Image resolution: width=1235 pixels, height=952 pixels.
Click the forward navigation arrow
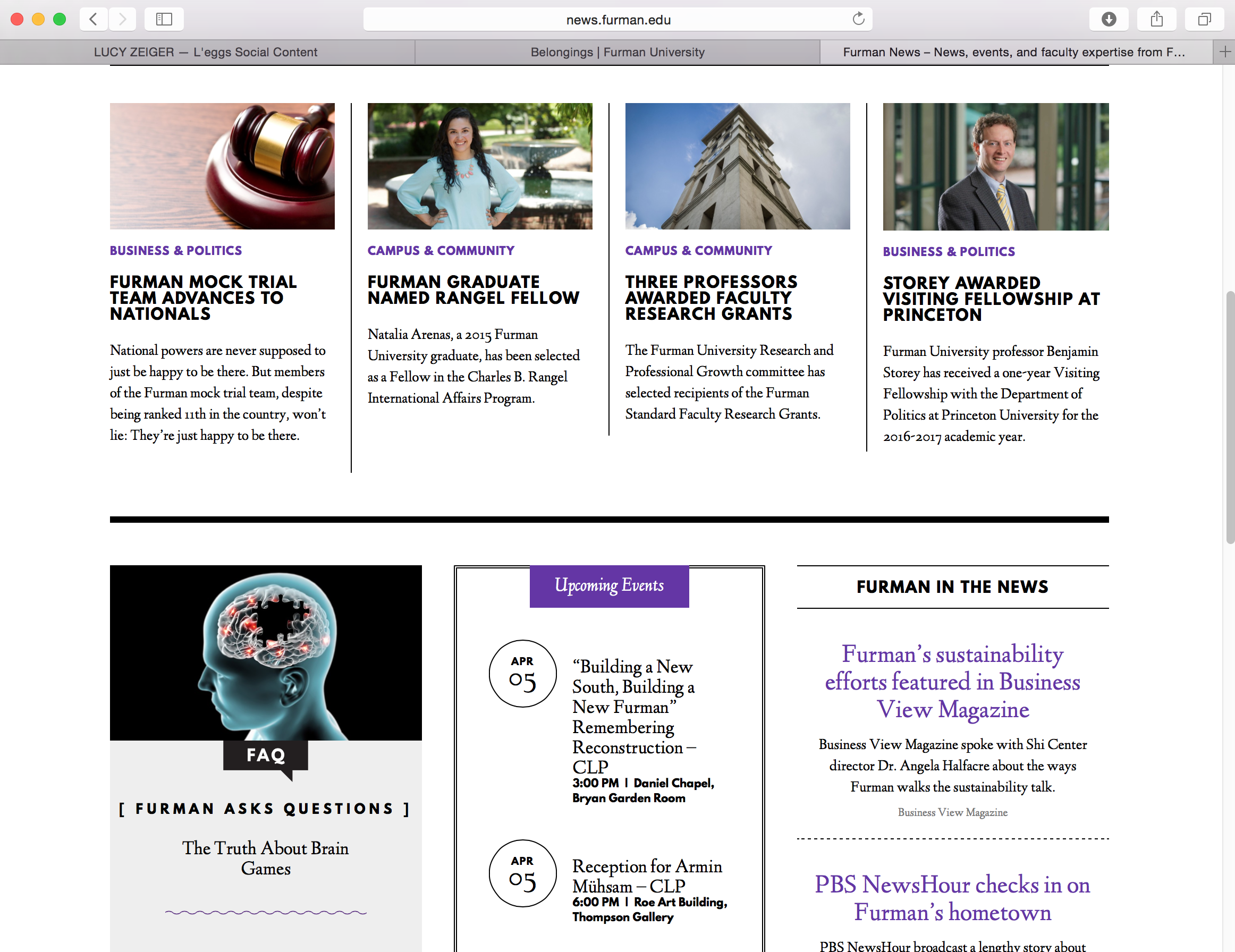pos(122,19)
